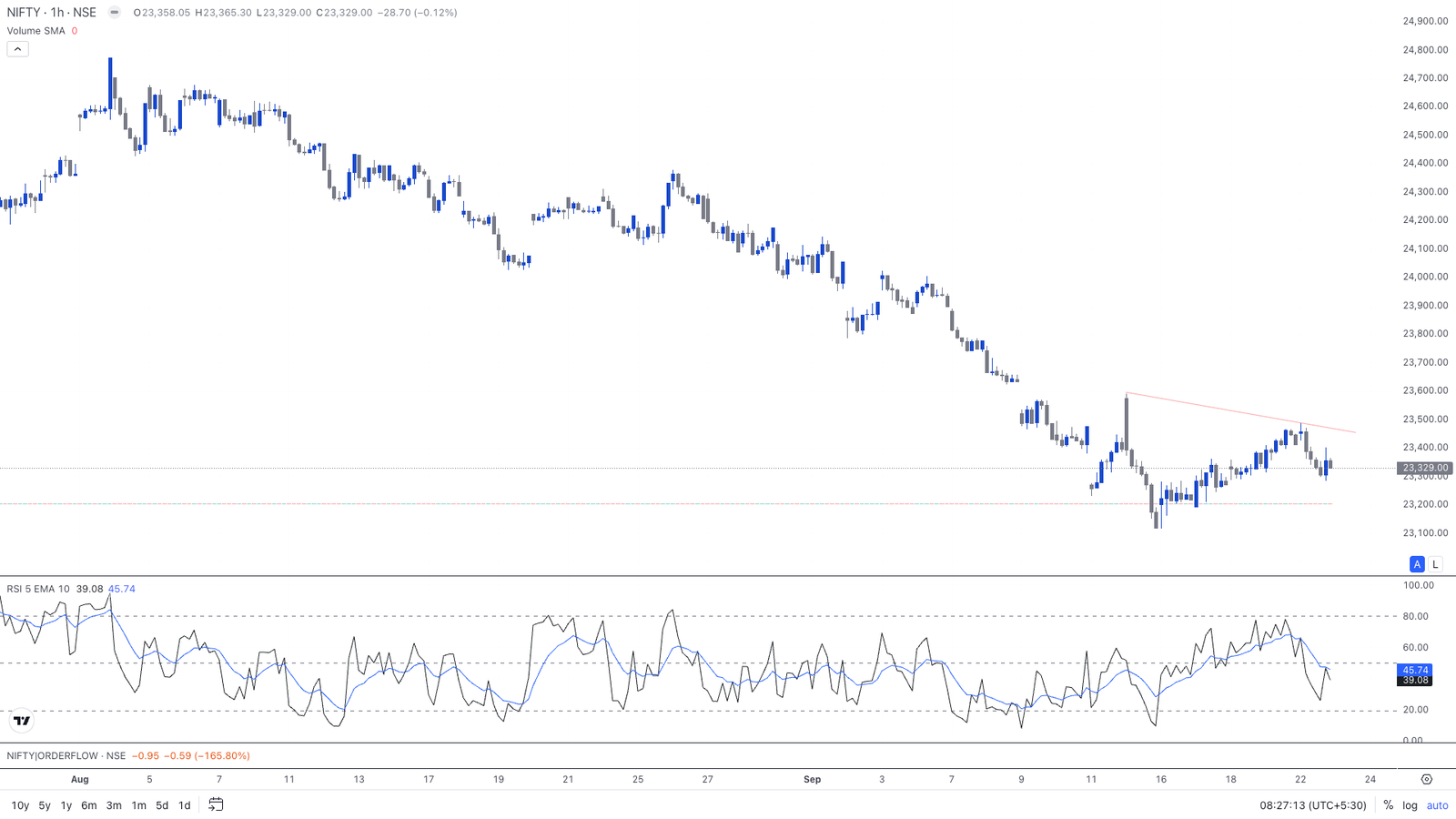Select the 5y date range
1456x819 pixels.
(x=45, y=805)
